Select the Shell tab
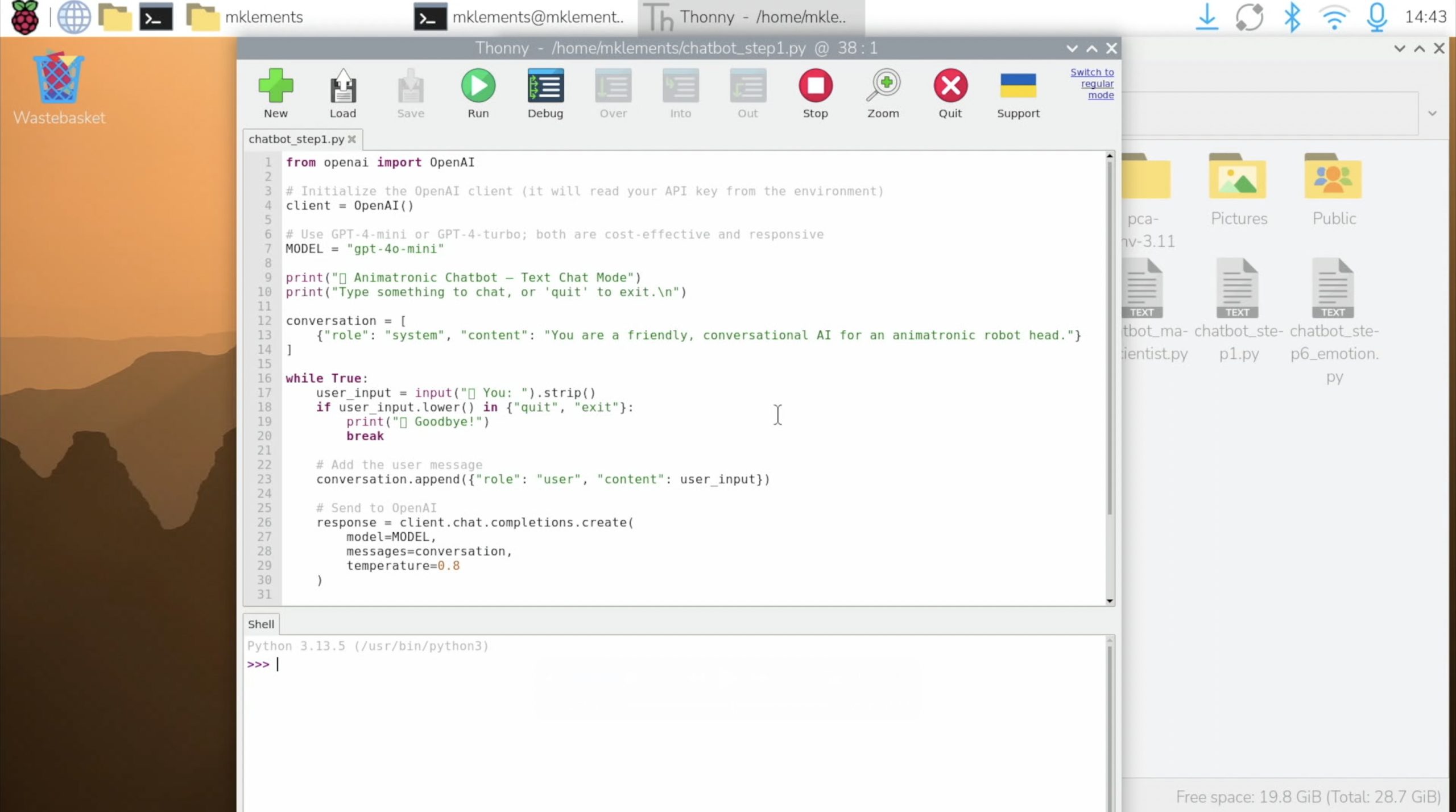This screenshot has height=812, width=1456. click(260, 624)
